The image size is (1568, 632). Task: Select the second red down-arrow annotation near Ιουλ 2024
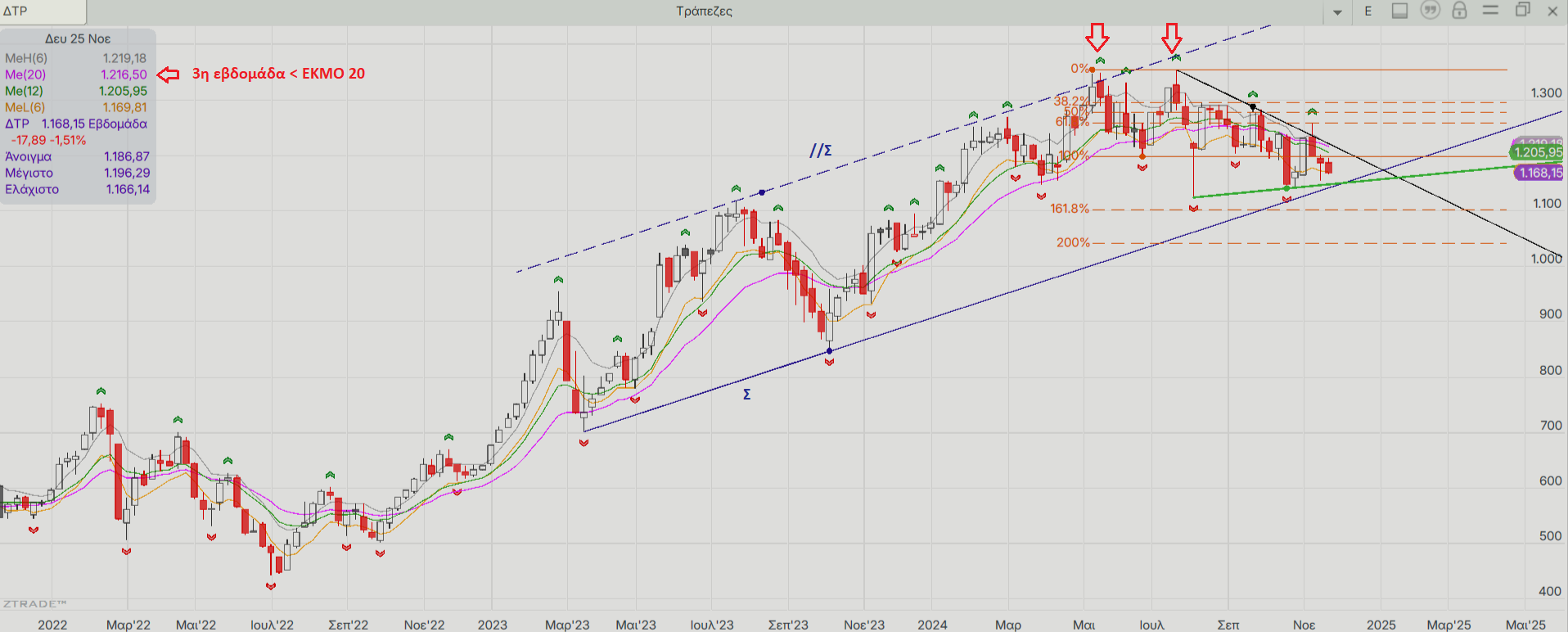tap(1172, 37)
